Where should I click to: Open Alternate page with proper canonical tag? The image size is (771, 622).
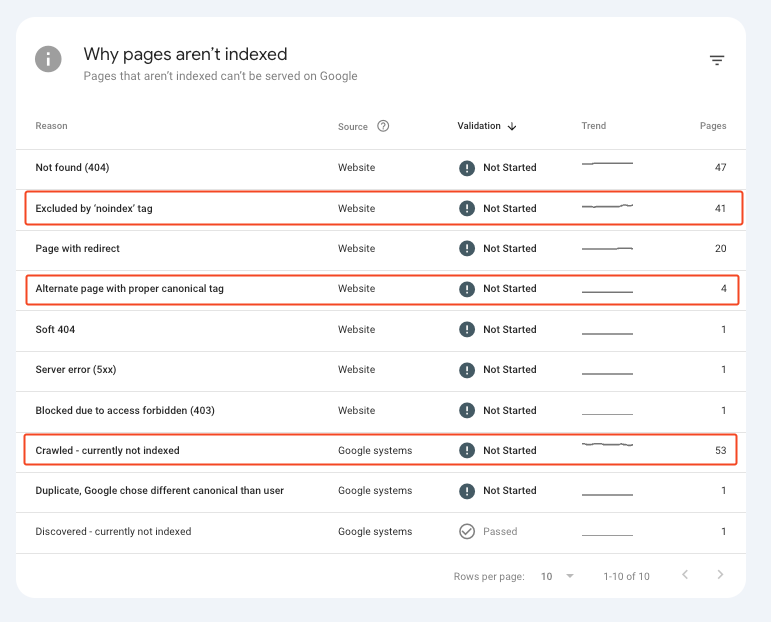pyautogui.click(x=129, y=289)
